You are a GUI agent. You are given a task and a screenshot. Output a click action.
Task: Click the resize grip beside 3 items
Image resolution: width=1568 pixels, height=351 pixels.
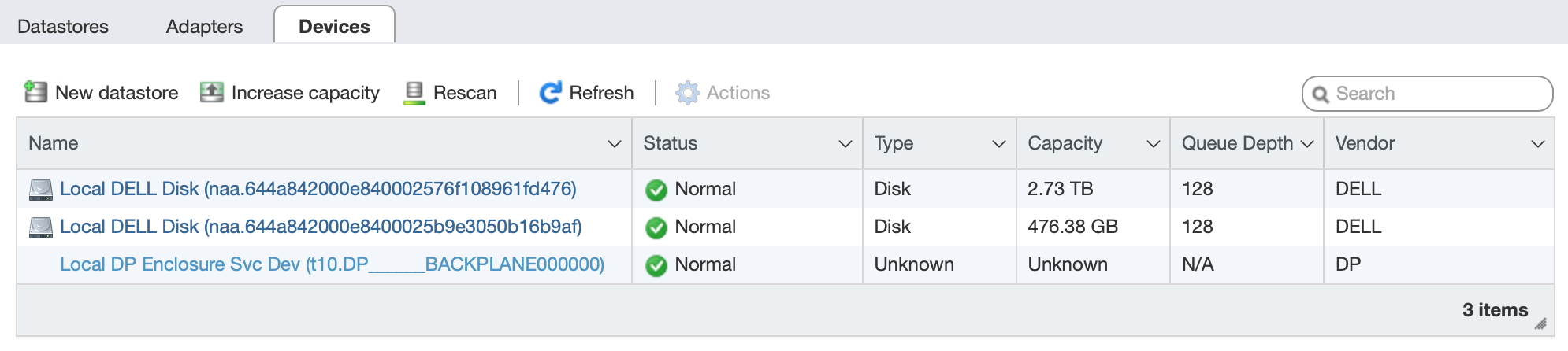[x=1540, y=323]
